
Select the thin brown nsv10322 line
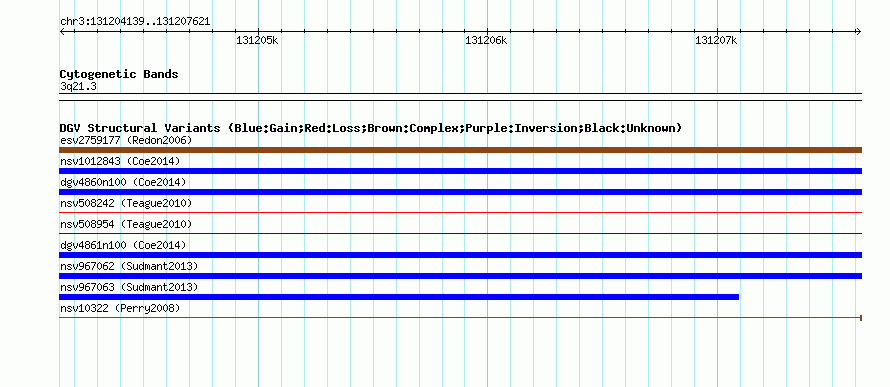(x=460, y=318)
